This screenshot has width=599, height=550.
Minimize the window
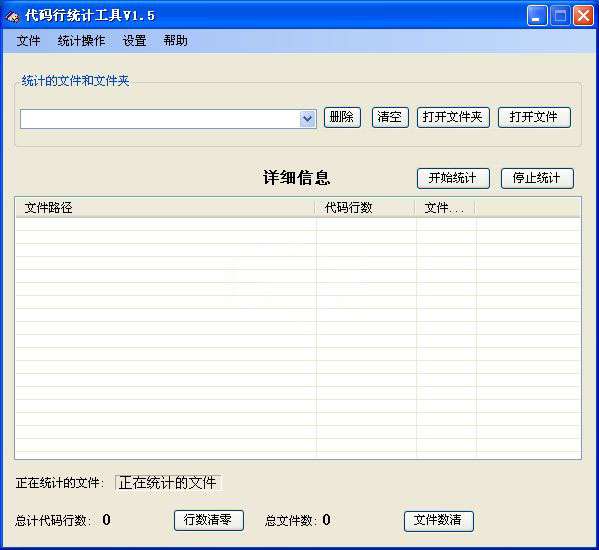click(x=537, y=16)
